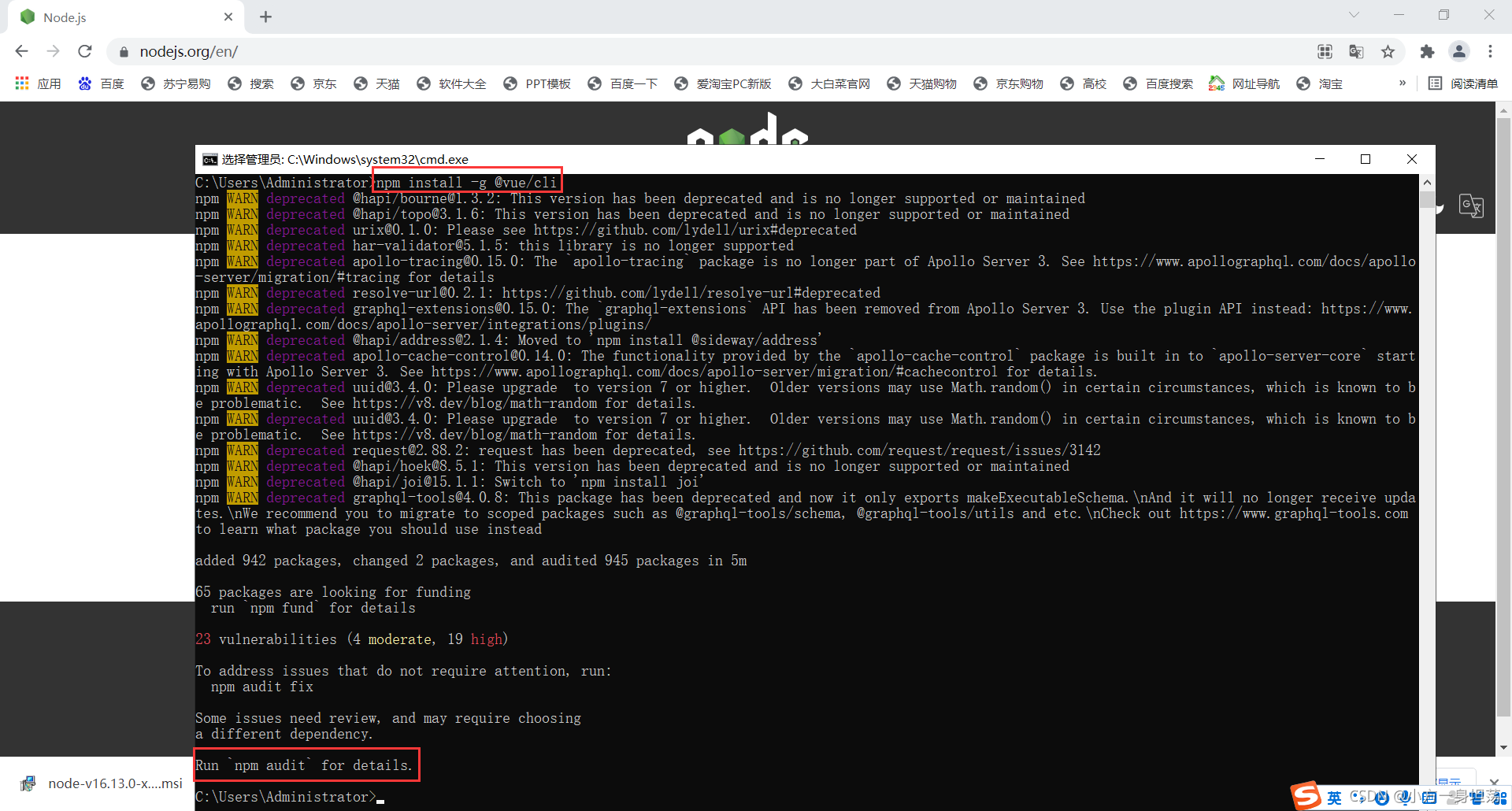This screenshot has width=1512, height=811.
Task: Close the Node.js tab
Action: click(228, 17)
